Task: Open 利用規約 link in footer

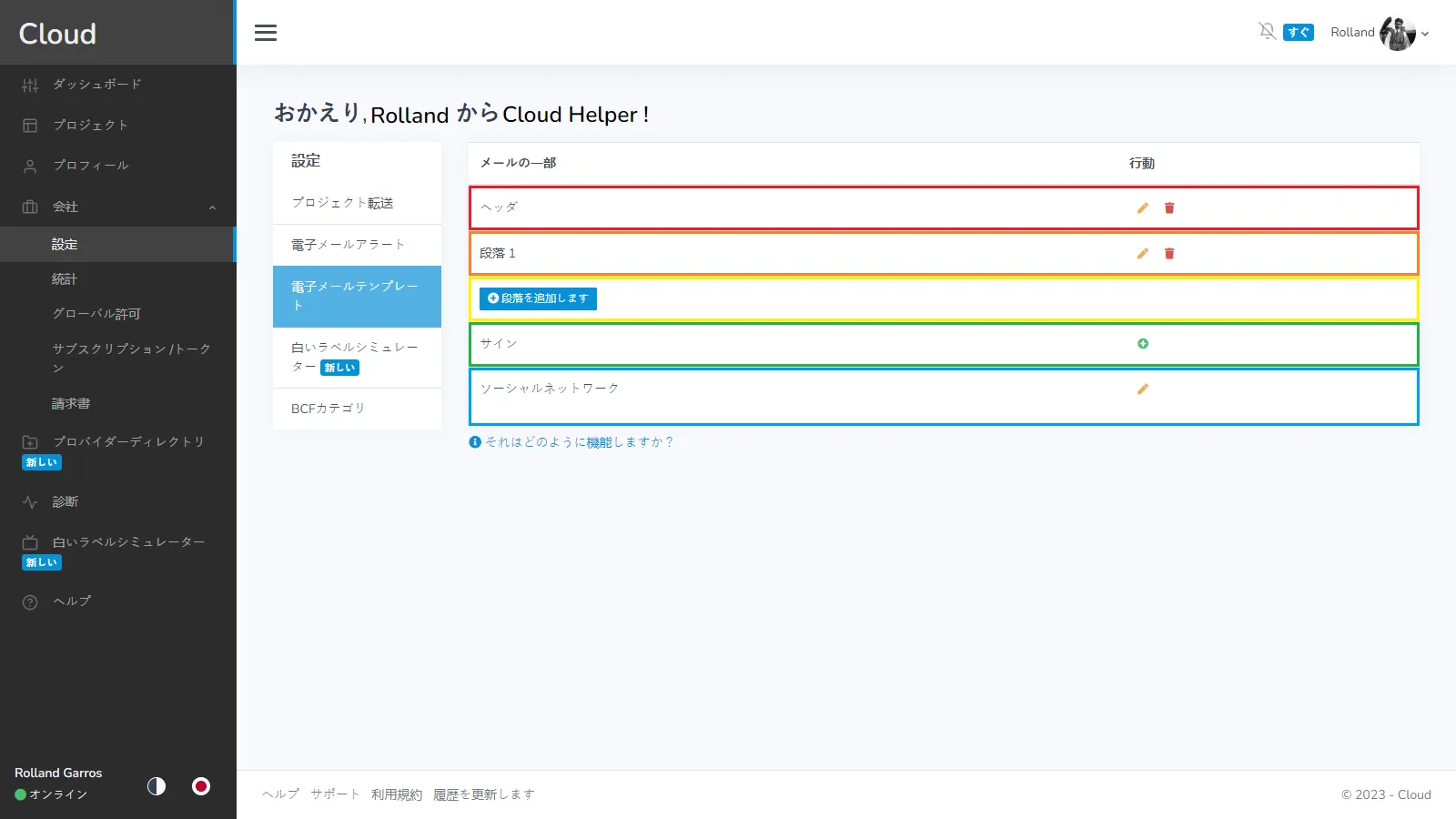Action: point(397,794)
